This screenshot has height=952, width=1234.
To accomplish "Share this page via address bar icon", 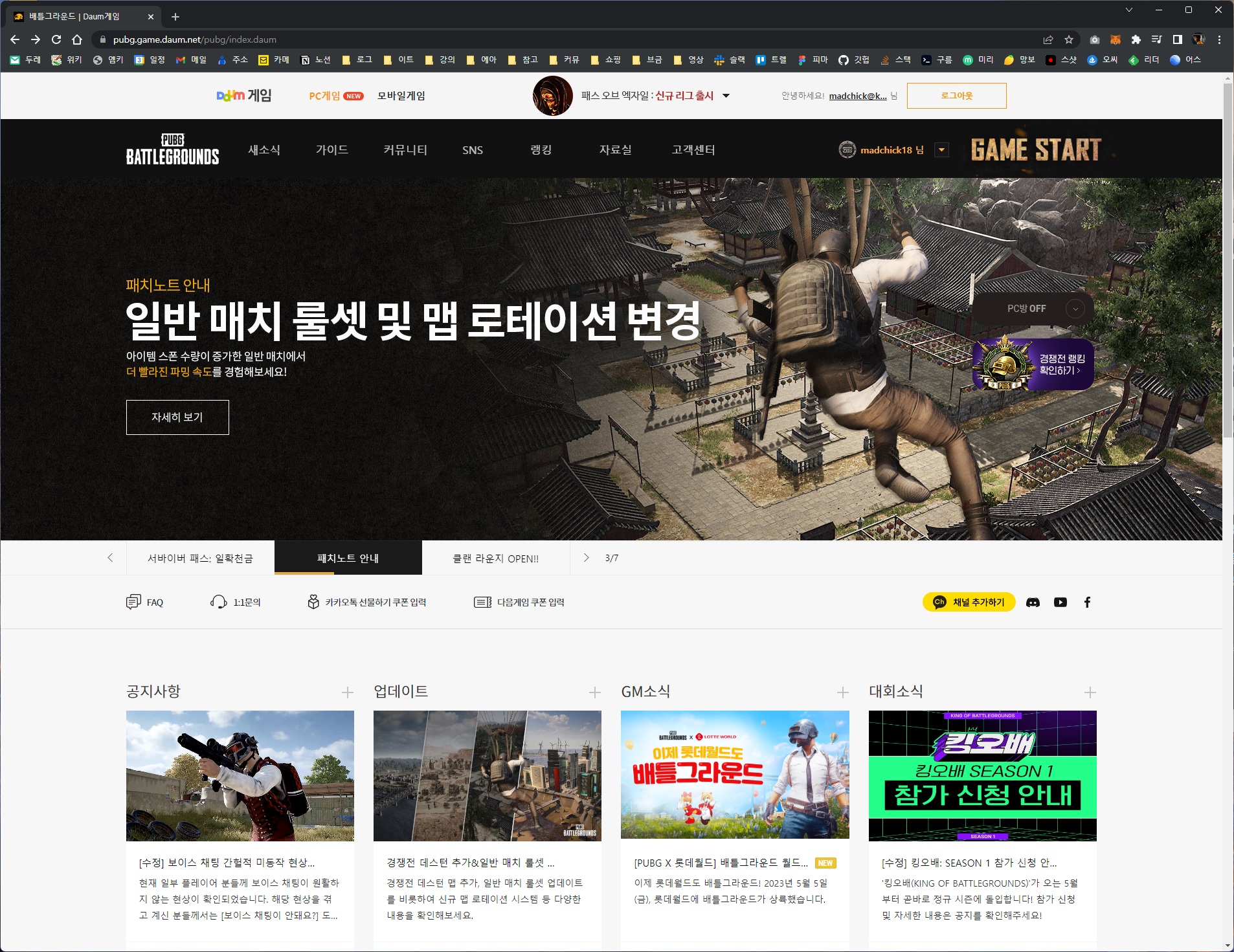I will 1048,39.
